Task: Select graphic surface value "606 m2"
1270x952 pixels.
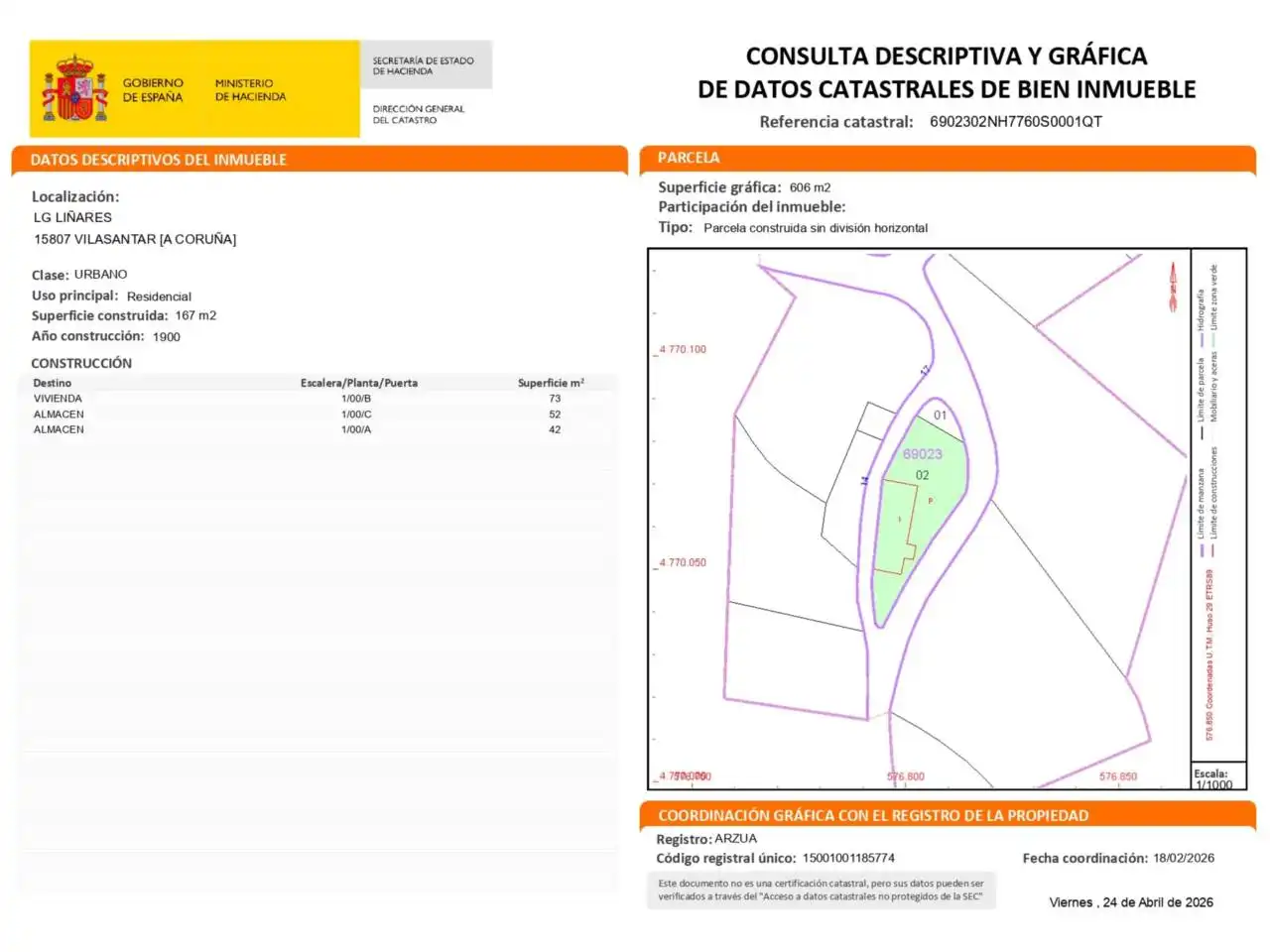Action: point(811,187)
